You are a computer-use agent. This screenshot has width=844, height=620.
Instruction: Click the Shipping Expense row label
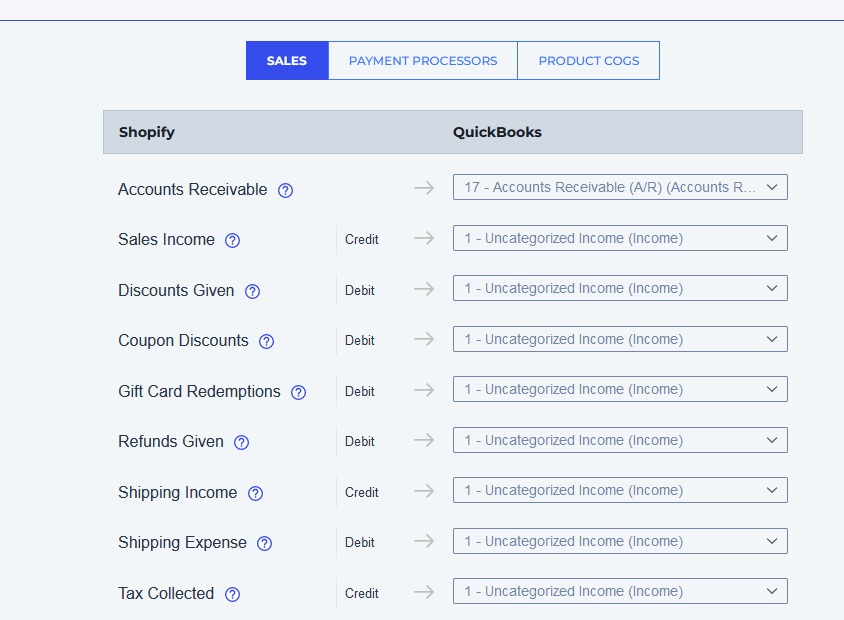(x=182, y=542)
